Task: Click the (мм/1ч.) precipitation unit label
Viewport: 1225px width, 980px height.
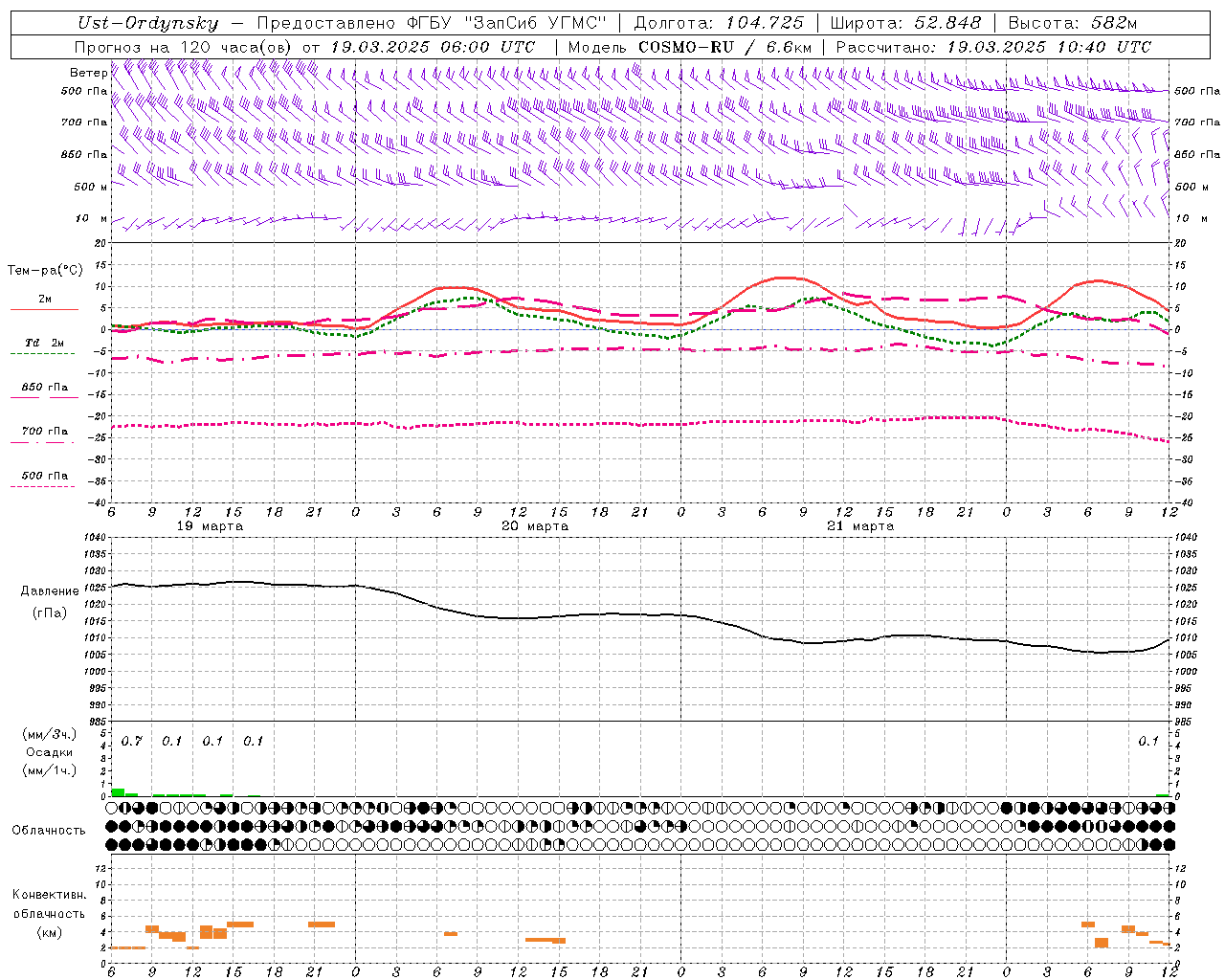Action: click(49, 769)
